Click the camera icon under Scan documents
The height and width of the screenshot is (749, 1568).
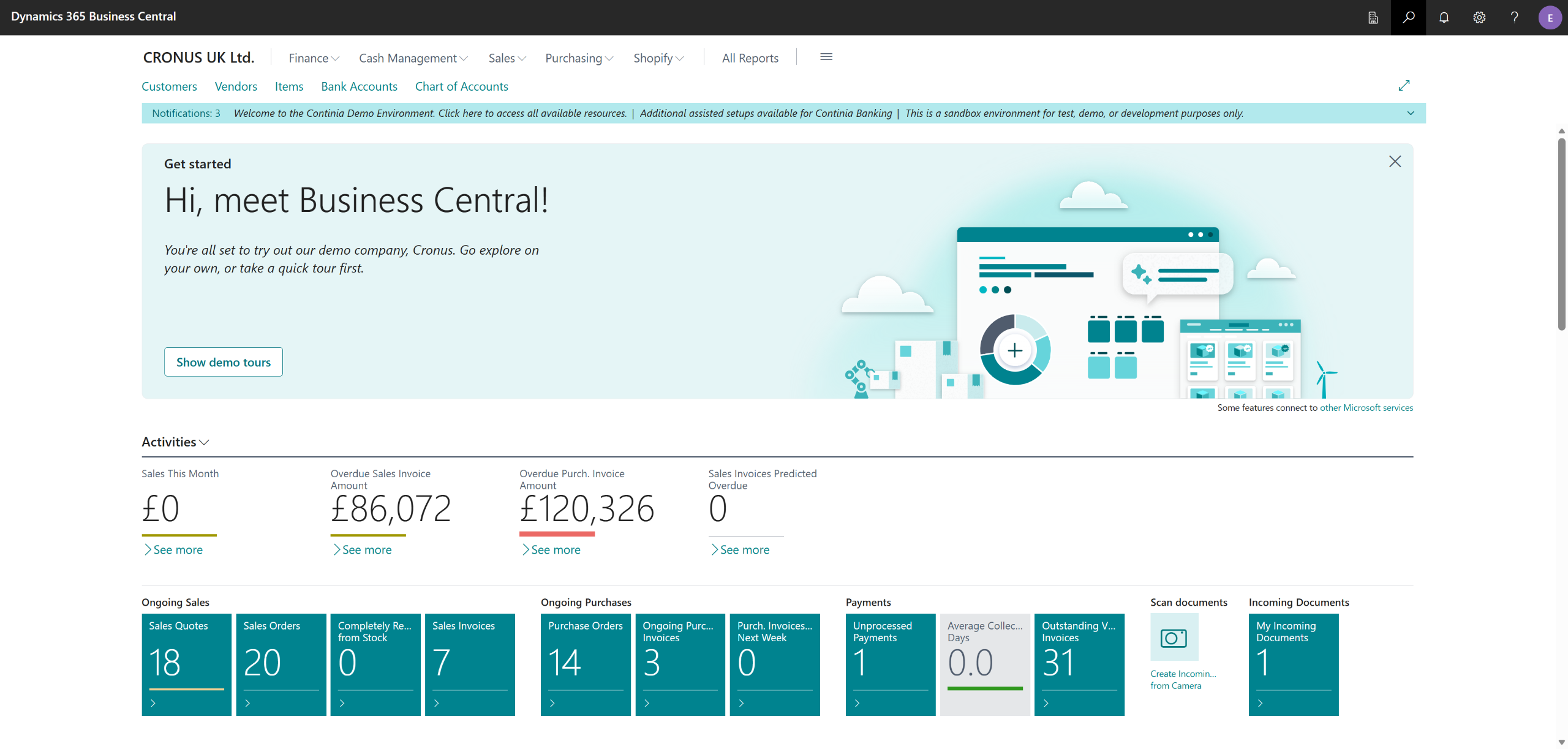click(x=1174, y=638)
